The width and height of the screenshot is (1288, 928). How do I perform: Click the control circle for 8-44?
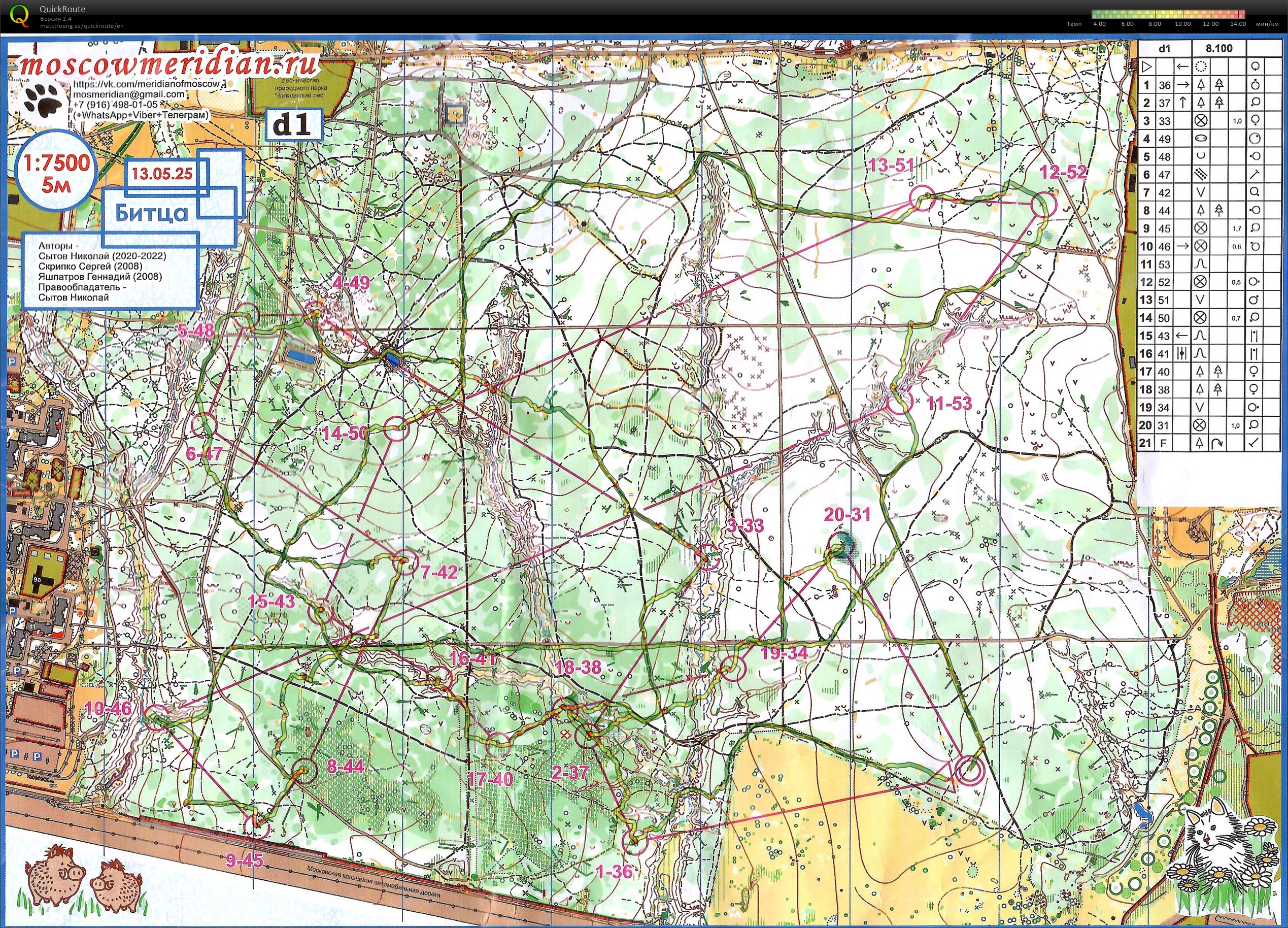(x=304, y=771)
